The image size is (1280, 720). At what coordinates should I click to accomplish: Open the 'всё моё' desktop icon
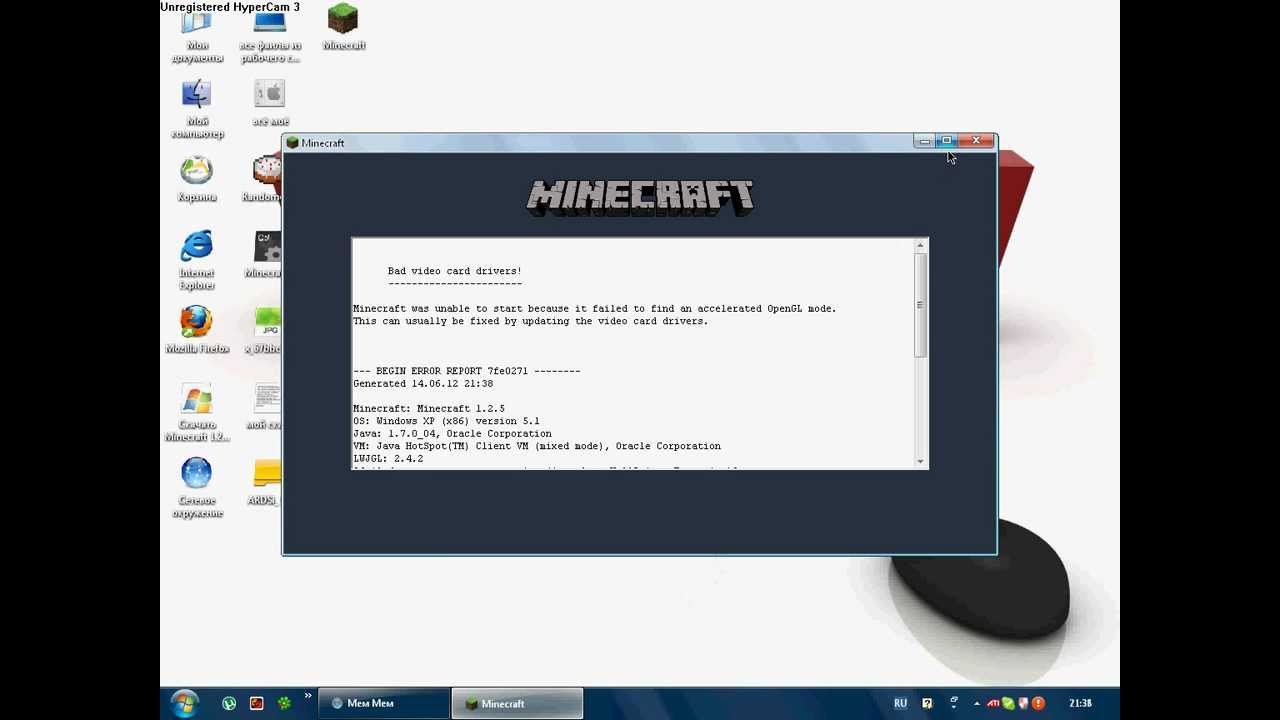(270, 104)
